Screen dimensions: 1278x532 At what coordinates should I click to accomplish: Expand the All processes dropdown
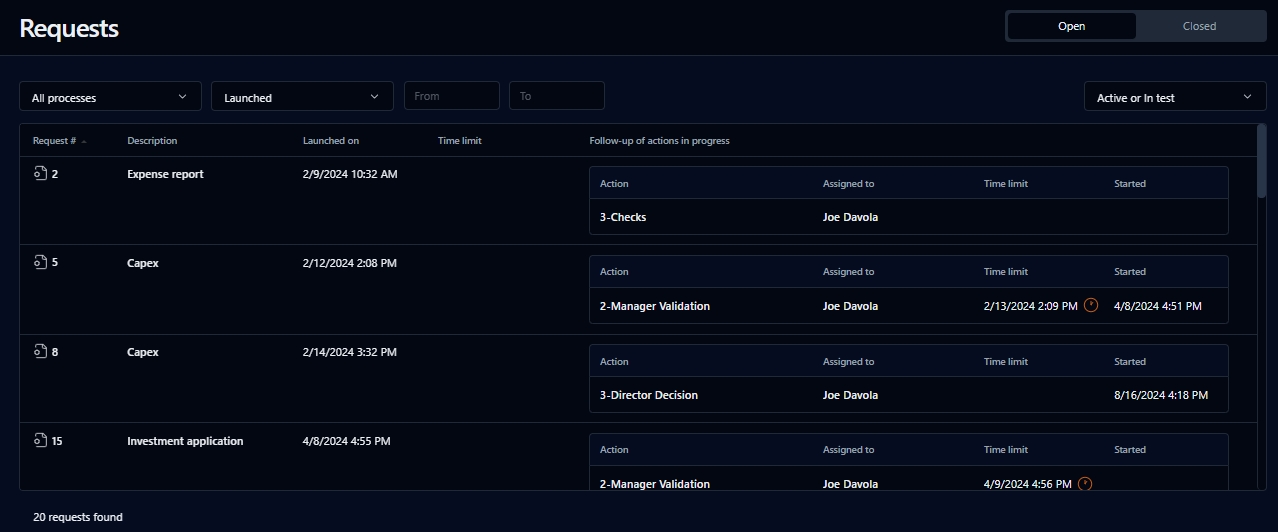point(110,97)
